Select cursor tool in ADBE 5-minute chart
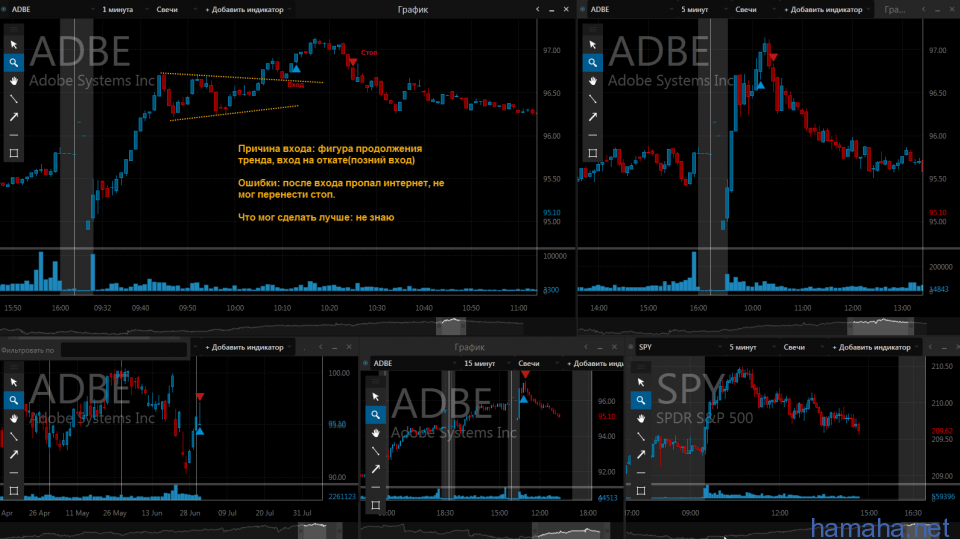Viewport: 960px width, 539px height. coord(592,45)
